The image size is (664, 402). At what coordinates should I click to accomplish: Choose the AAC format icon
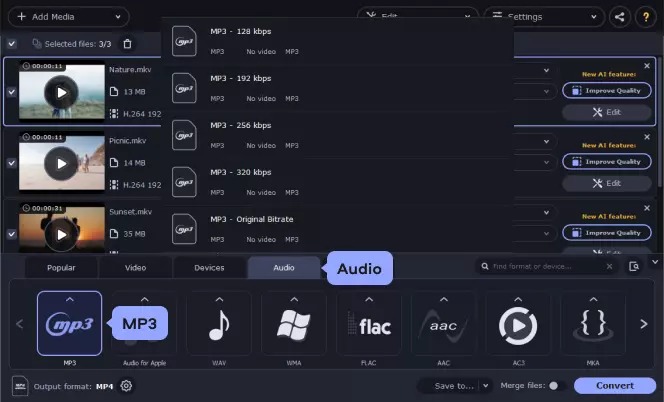point(443,323)
